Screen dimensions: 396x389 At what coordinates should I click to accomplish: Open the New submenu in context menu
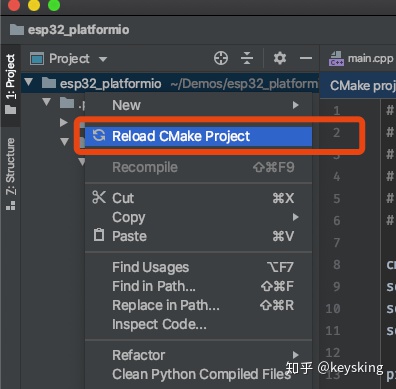pos(198,105)
